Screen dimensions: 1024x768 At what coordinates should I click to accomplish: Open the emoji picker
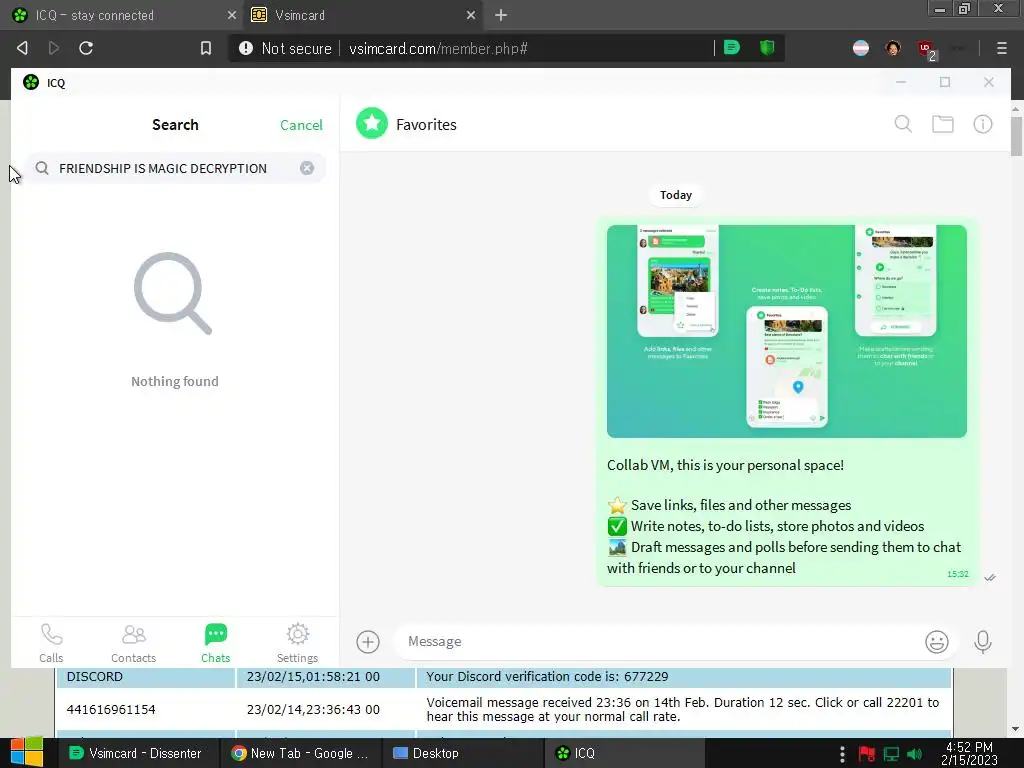click(x=936, y=641)
